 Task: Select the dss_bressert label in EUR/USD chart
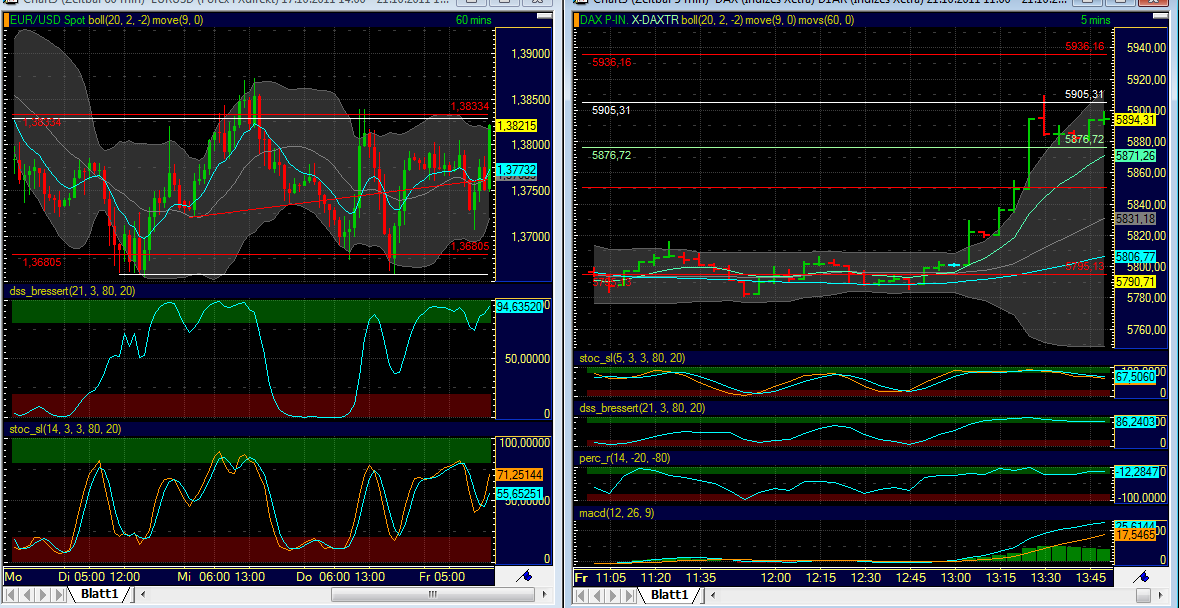[72, 291]
